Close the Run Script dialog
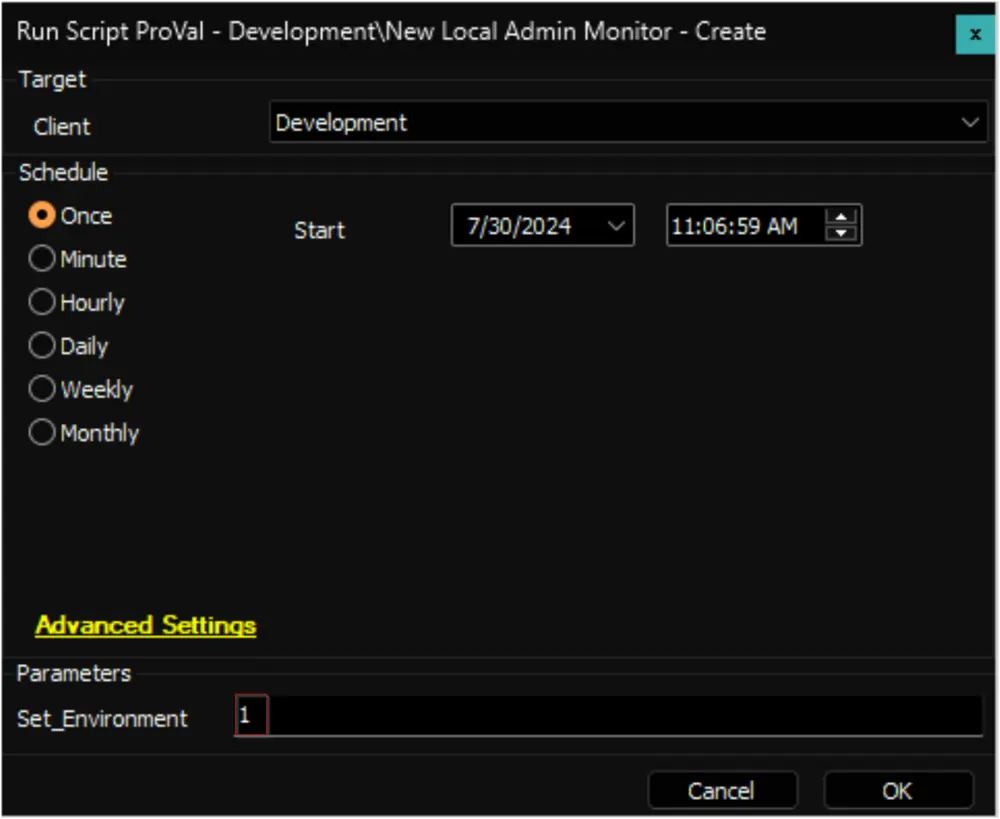Screen dimensions: 1000x819 coord(974,34)
